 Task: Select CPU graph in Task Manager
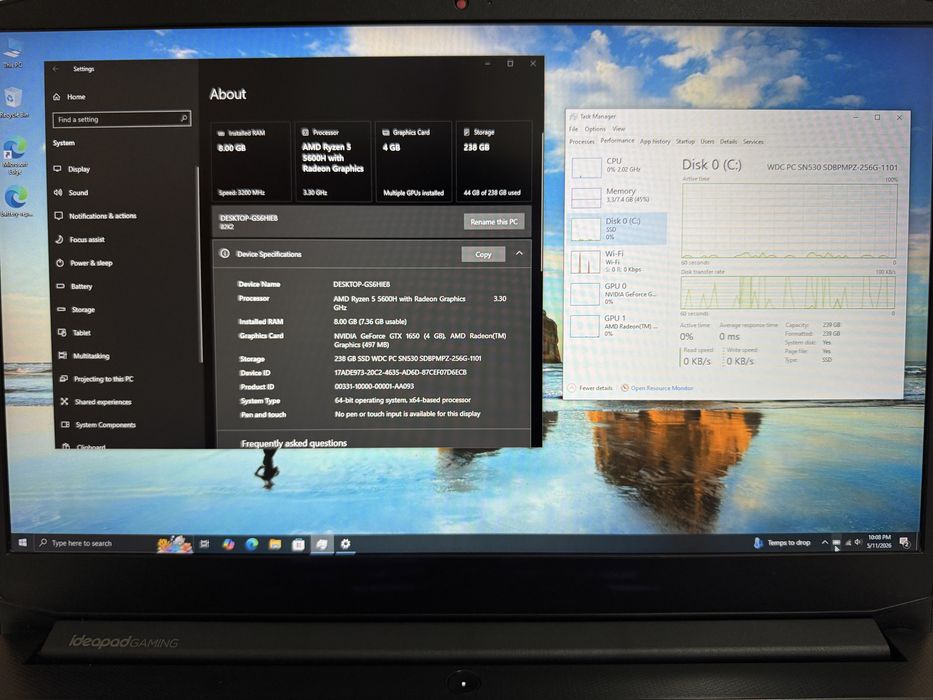pos(618,166)
